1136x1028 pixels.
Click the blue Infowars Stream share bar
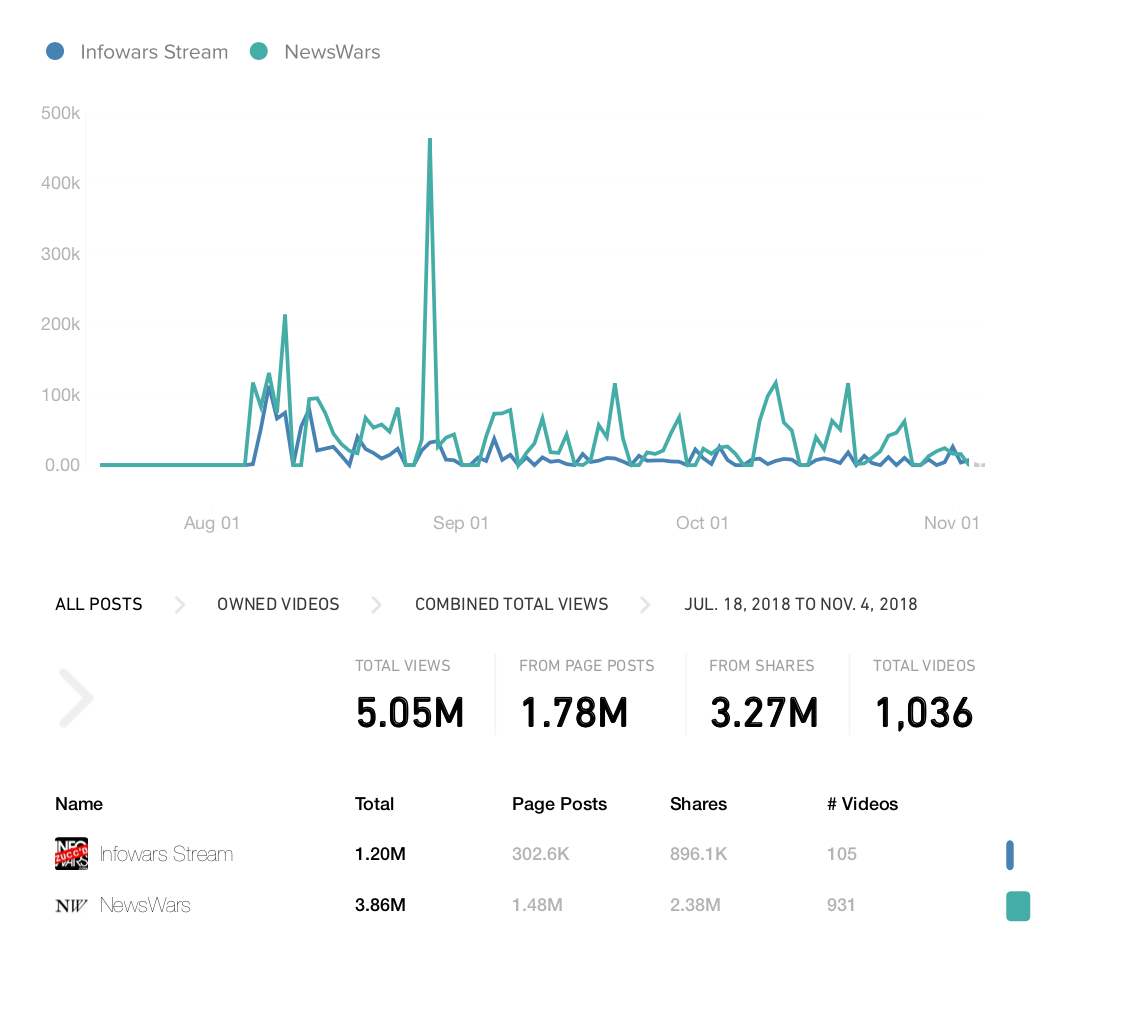click(1010, 855)
